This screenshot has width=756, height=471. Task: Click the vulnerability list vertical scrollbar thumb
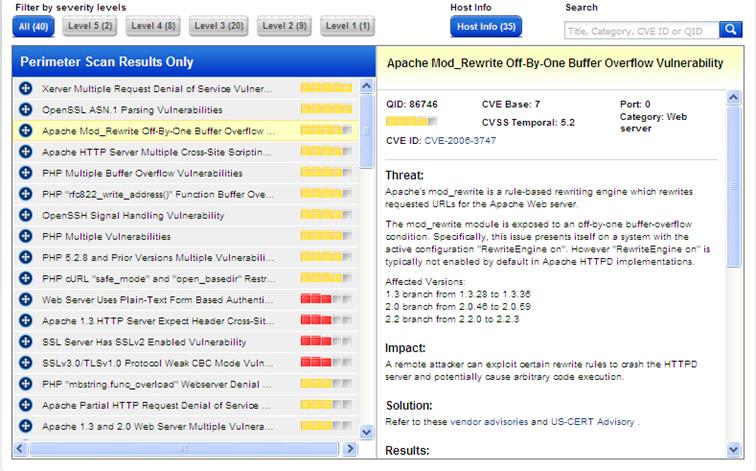pos(366,131)
